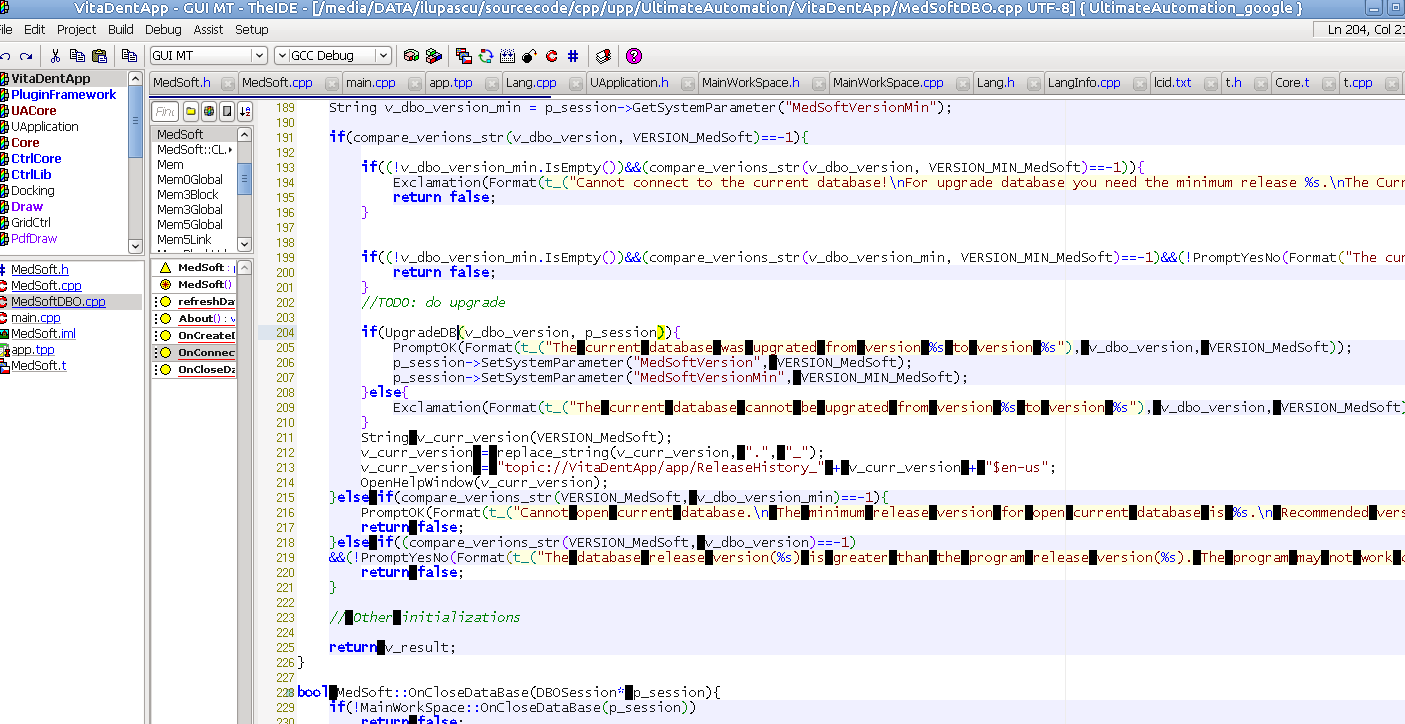Toggle the colorful globe filter in code browser

point(209,111)
